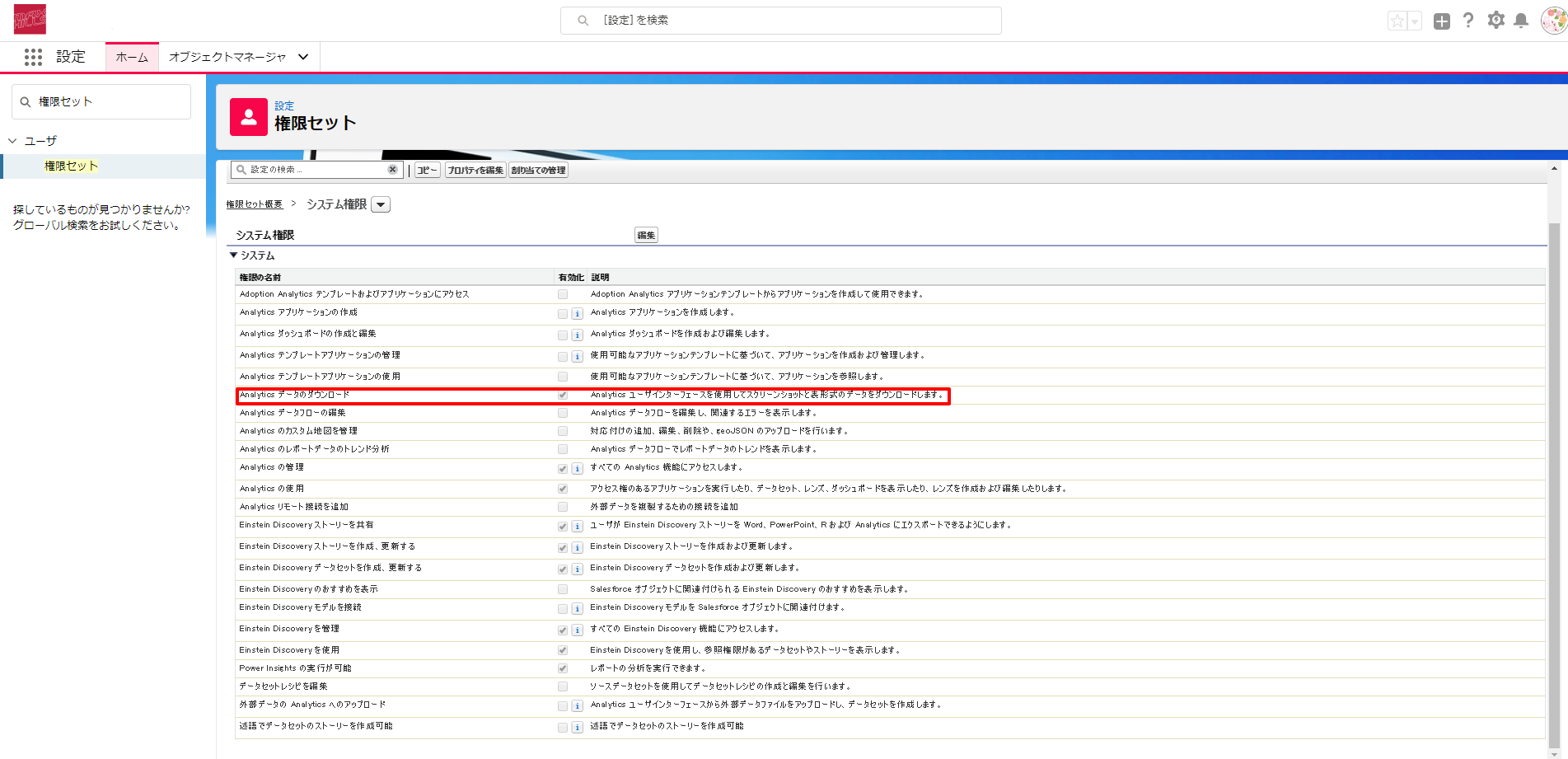
Task: Toggle the Adoption Analytics テンプレート checkbox
Action: (x=563, y=294)
